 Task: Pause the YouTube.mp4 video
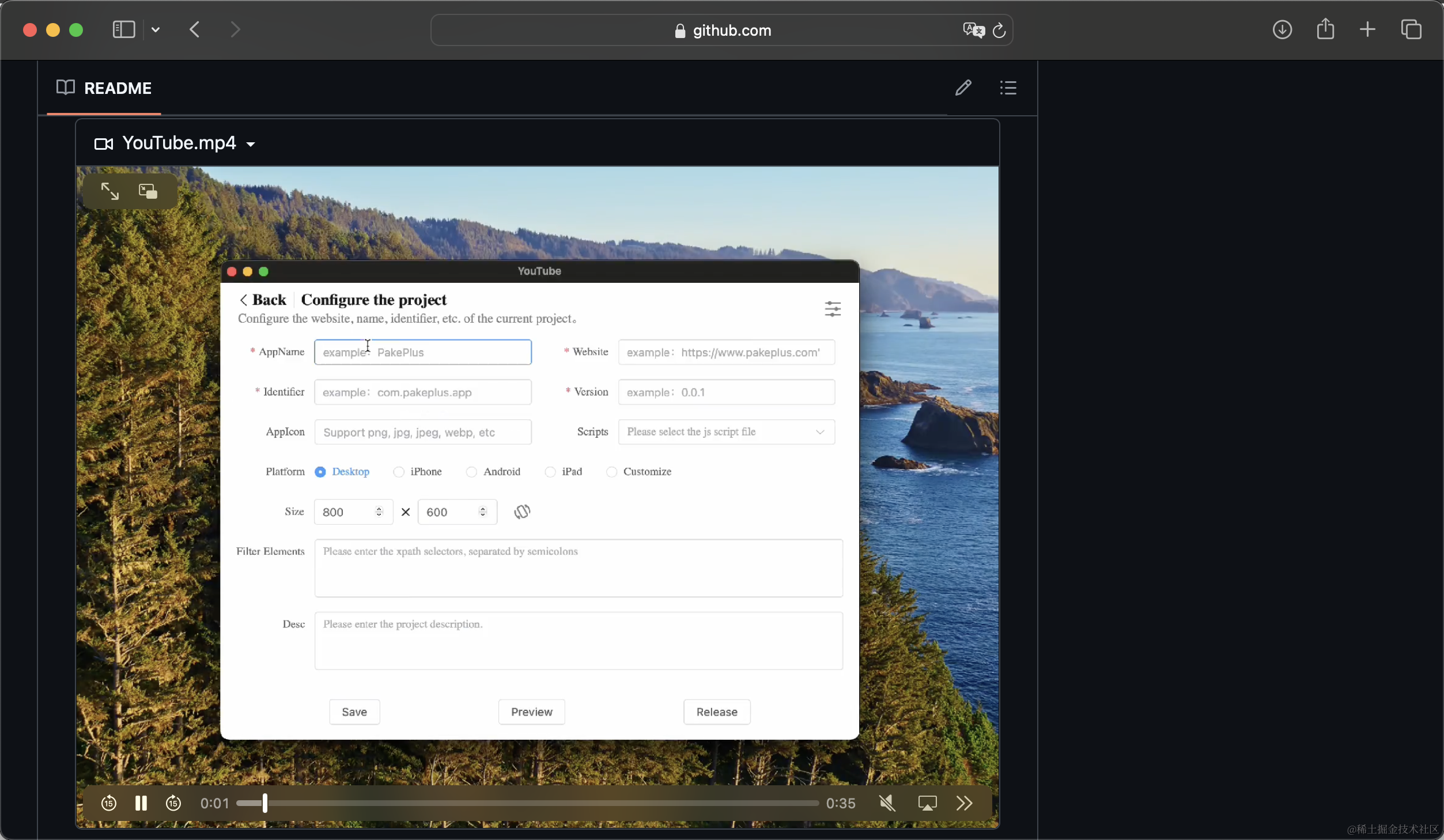[x=141, y=803]
